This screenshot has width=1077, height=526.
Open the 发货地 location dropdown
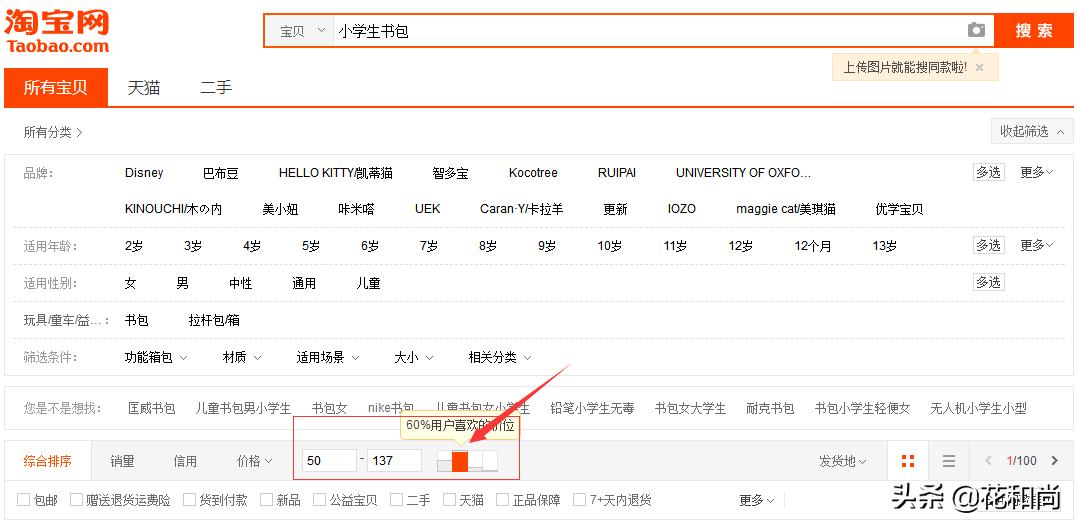pyautogui.click(x=842, y=461)
